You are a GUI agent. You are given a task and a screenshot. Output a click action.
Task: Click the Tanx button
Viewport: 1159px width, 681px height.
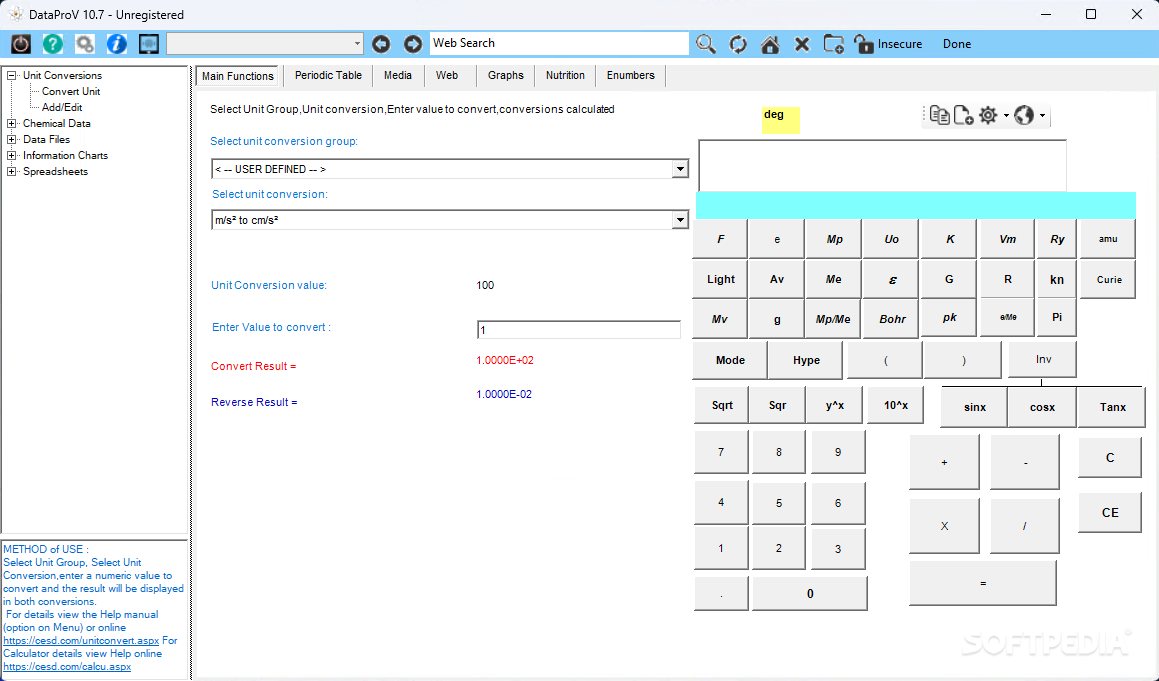[1112, 407]
